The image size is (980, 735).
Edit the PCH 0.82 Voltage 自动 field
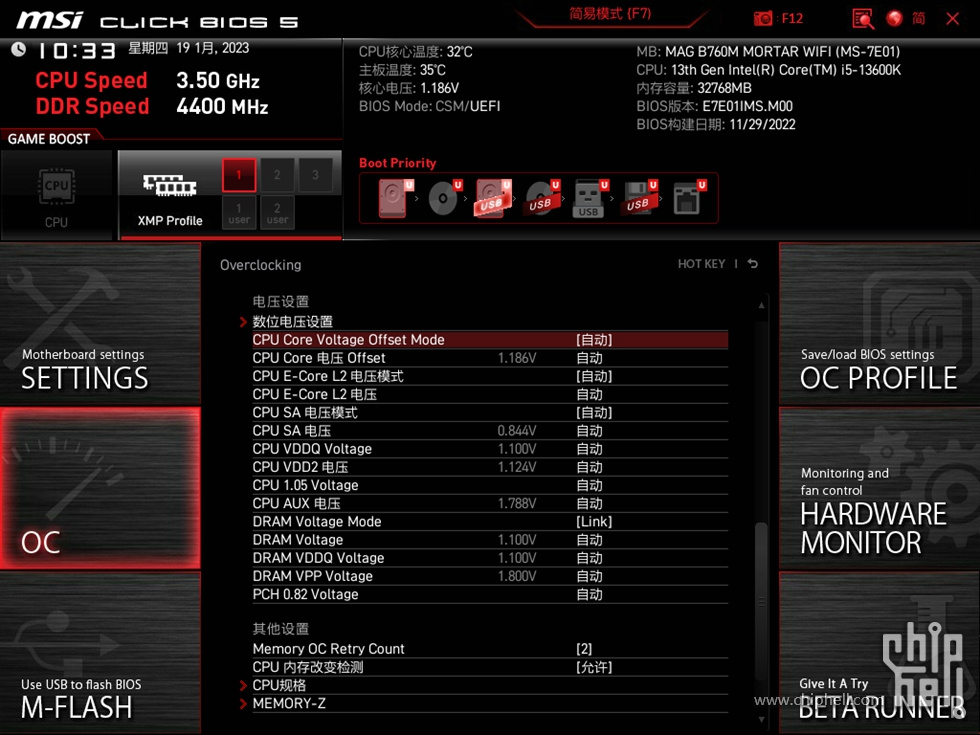point(589,594)
